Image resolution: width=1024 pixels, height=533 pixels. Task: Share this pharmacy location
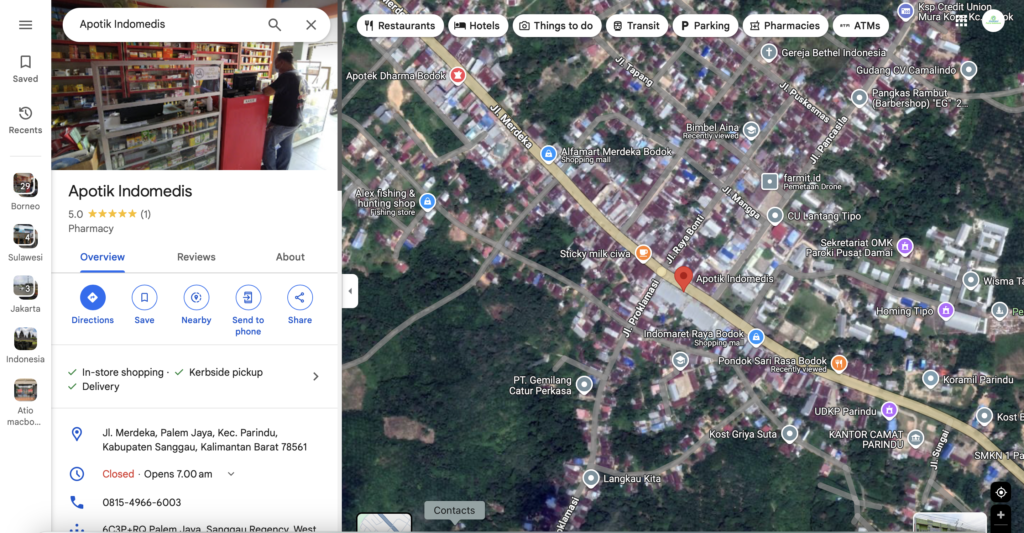pos(300,297)
